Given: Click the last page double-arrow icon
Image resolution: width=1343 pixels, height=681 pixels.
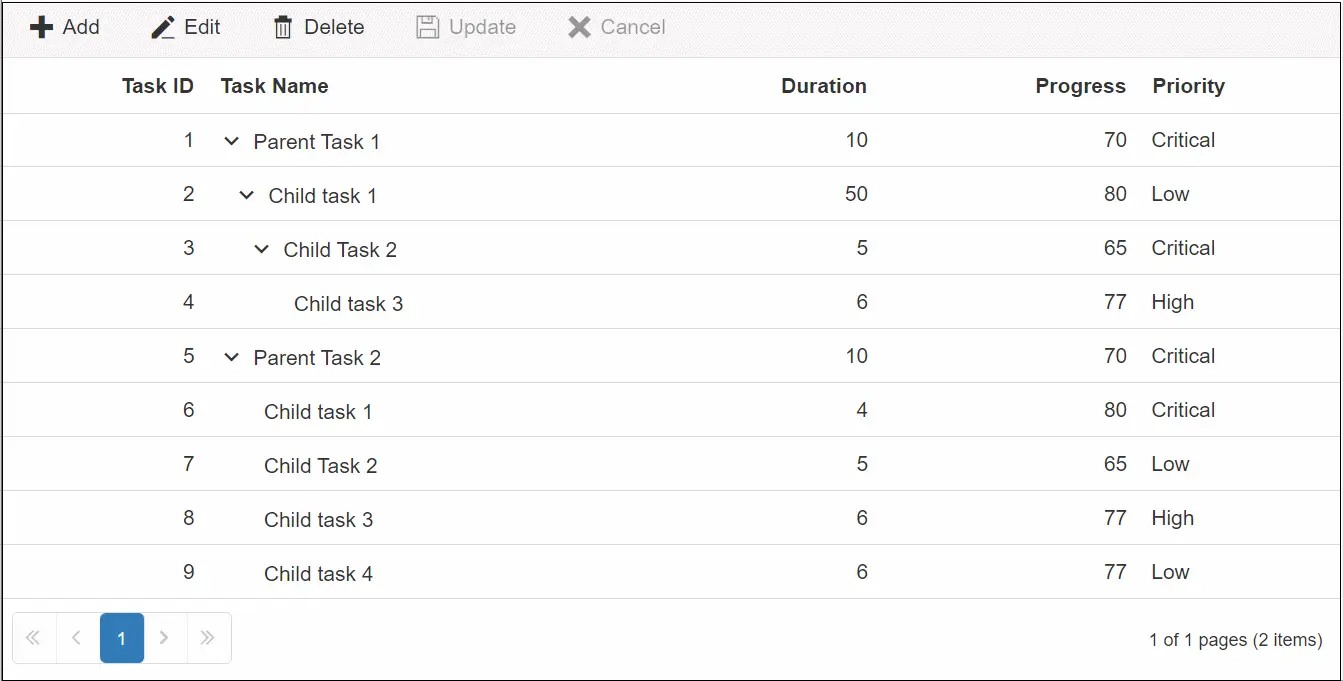Looking at the screenshot, I should pyautogui.click(x=208, y=637).
